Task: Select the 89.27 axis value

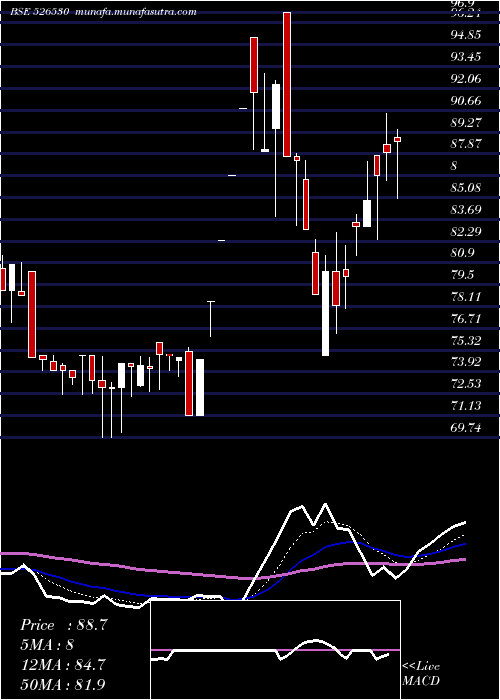Action: [x=466, y=122]
